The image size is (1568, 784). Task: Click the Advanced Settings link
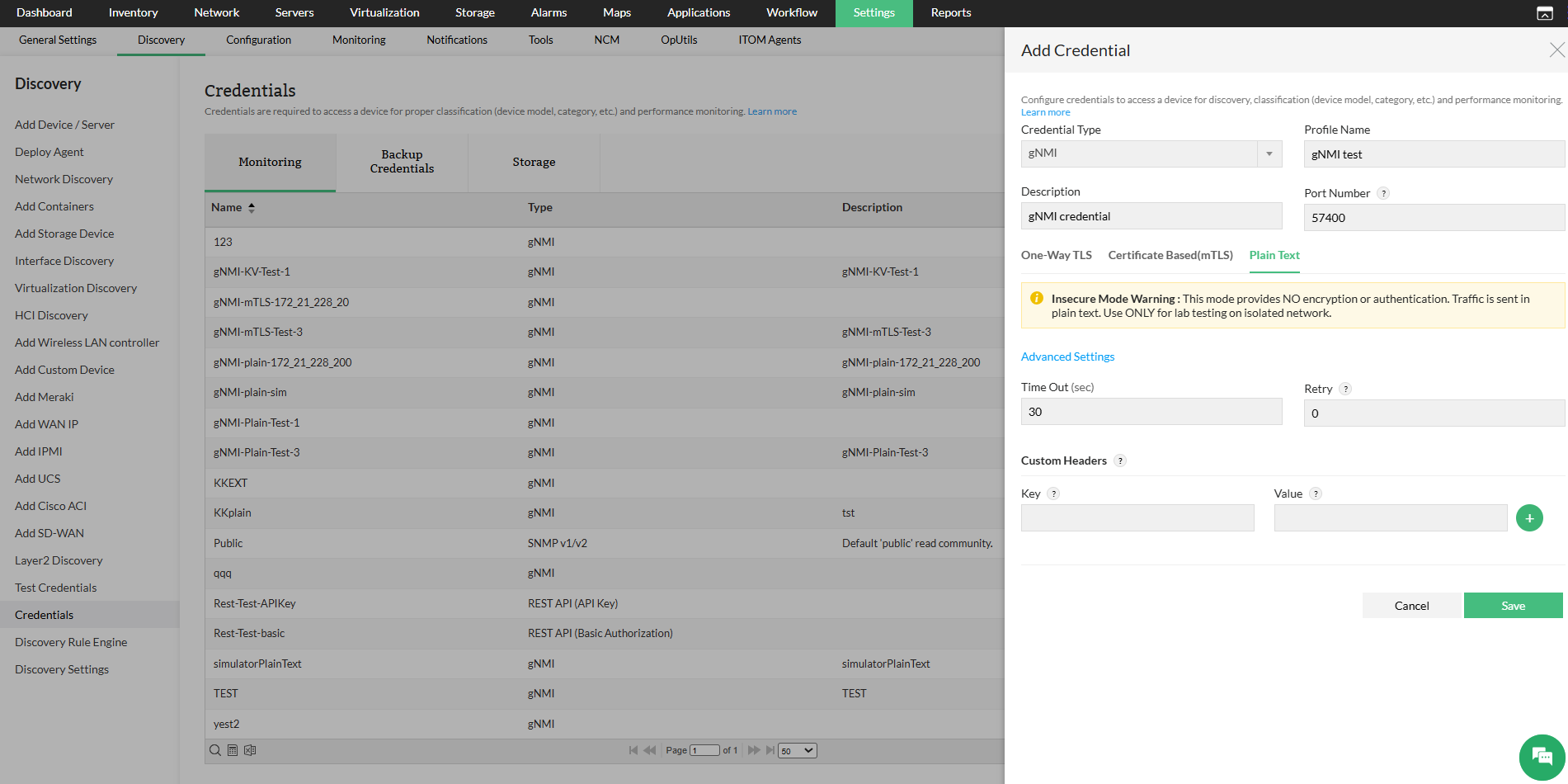coord(1067,357)
